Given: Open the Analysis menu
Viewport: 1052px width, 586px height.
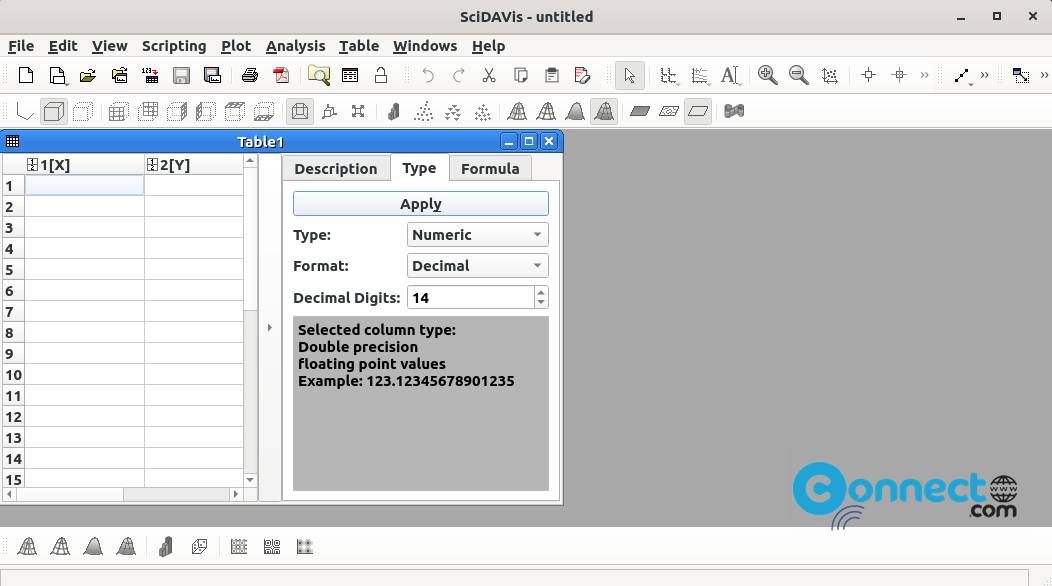Looking at the screenshot, I should pos(295,46).
